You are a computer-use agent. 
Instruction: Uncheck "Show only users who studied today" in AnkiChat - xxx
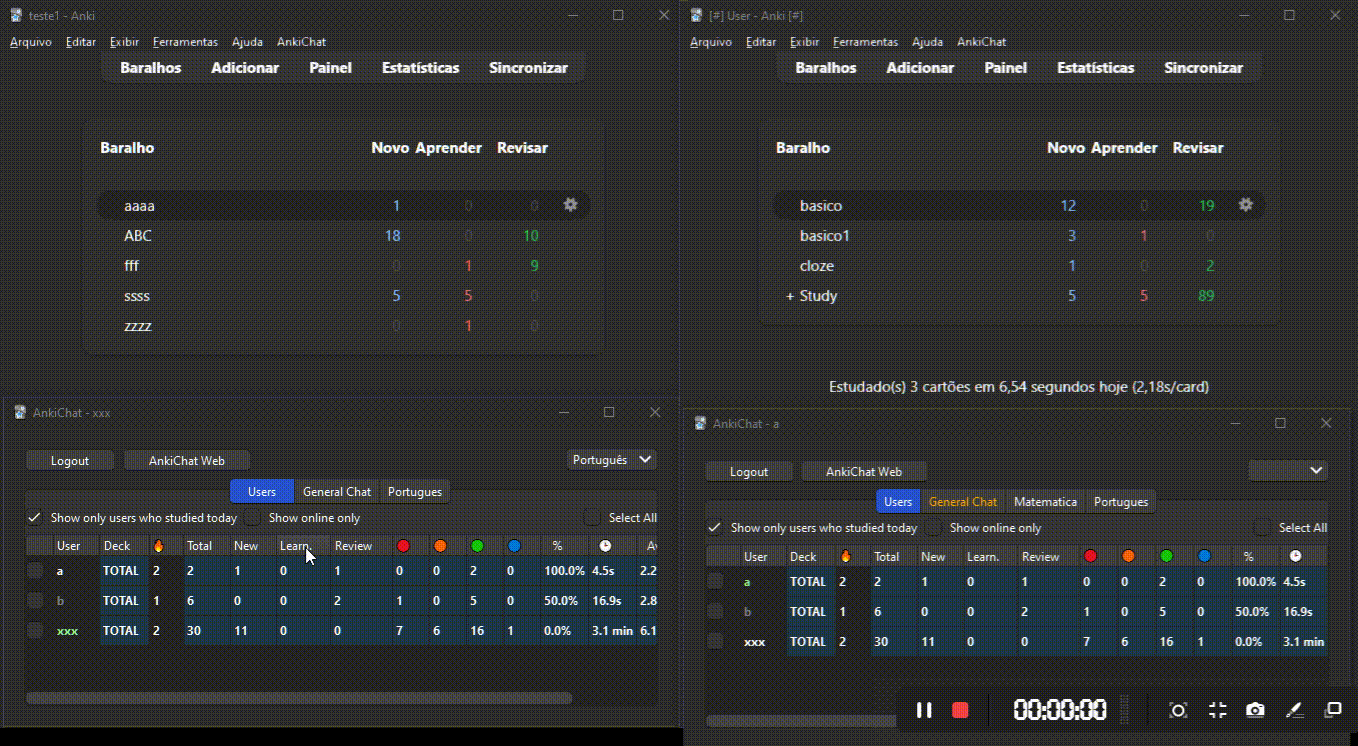click(35, 518)
